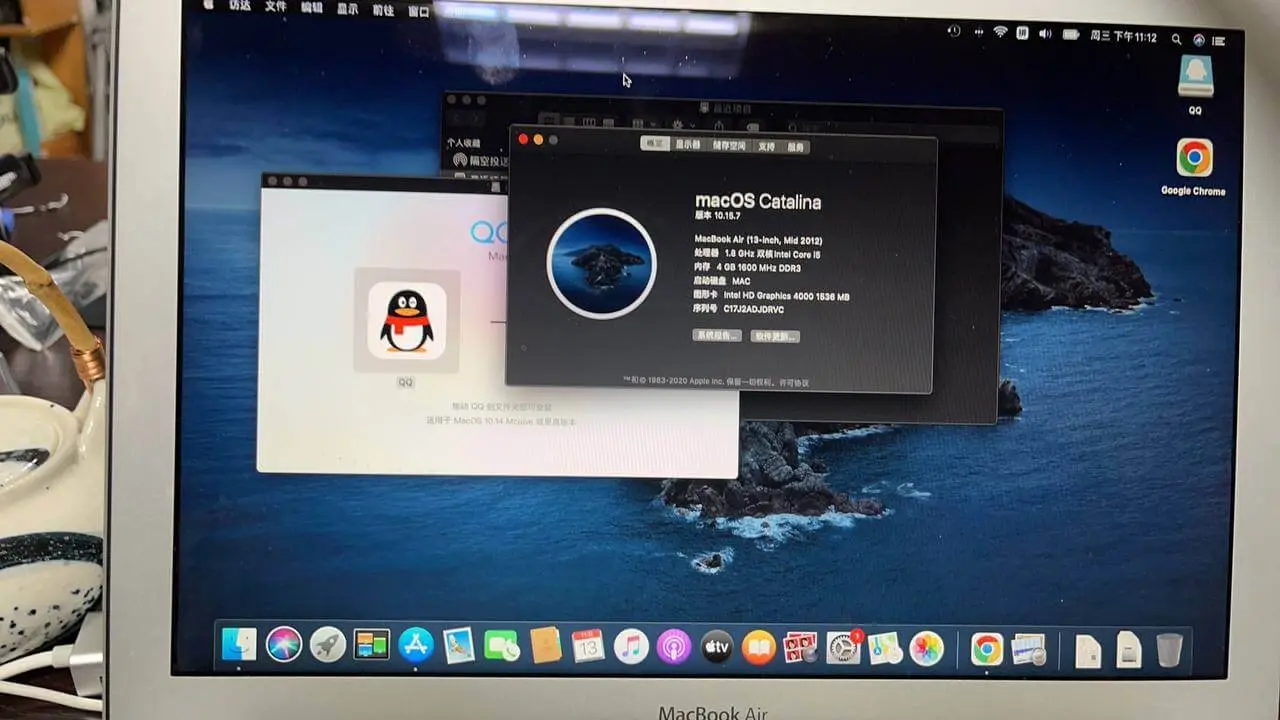This screenshot has width=1280, height=720.
Task: Switch to the 服务 (Service) tab
Action: coord(796,147)
